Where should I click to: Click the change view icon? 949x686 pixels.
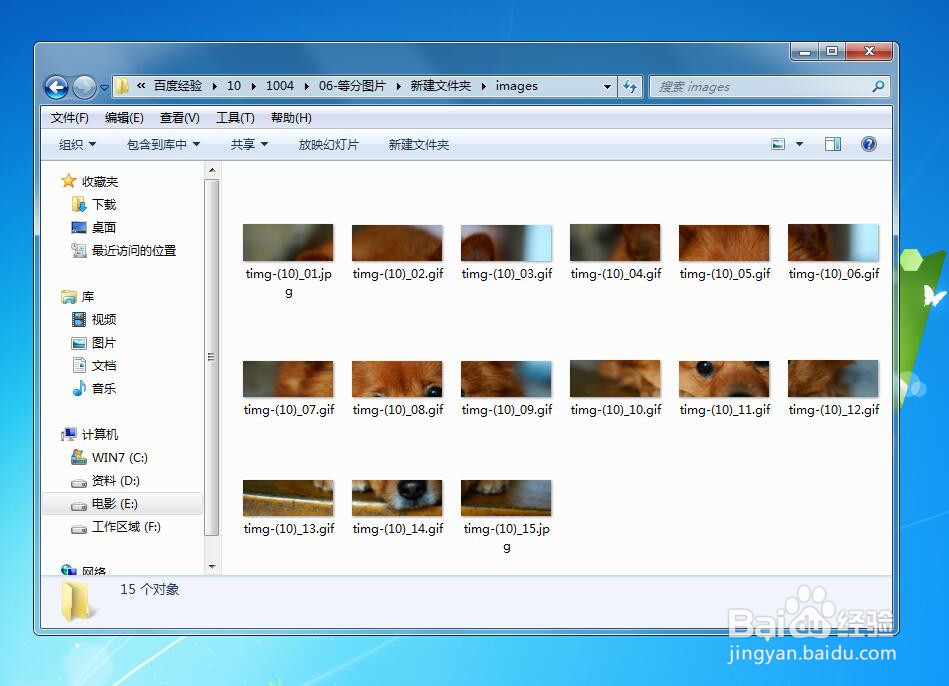coord(778,144)
